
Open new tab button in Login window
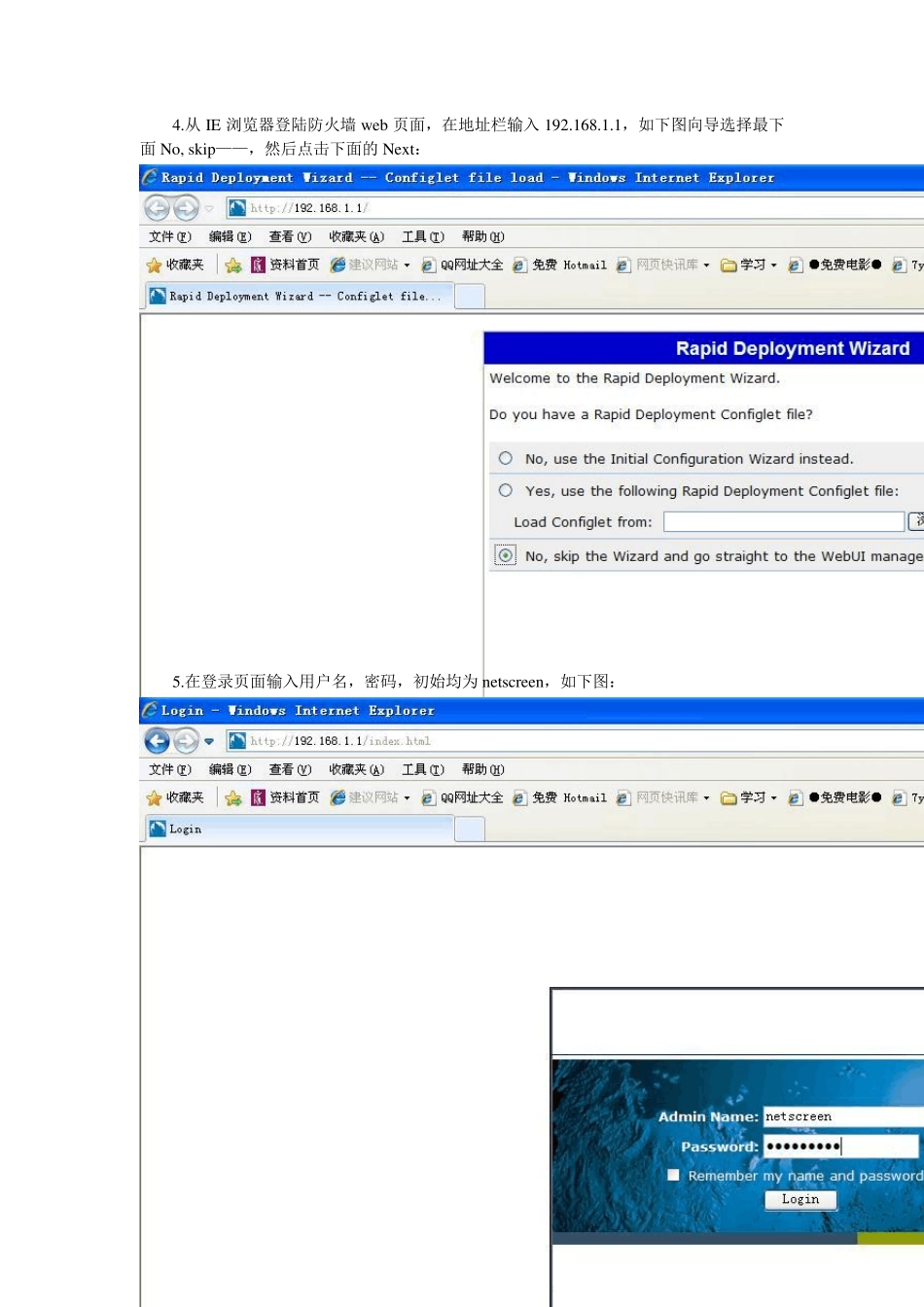pyautogui.click(x=470, y=830)
